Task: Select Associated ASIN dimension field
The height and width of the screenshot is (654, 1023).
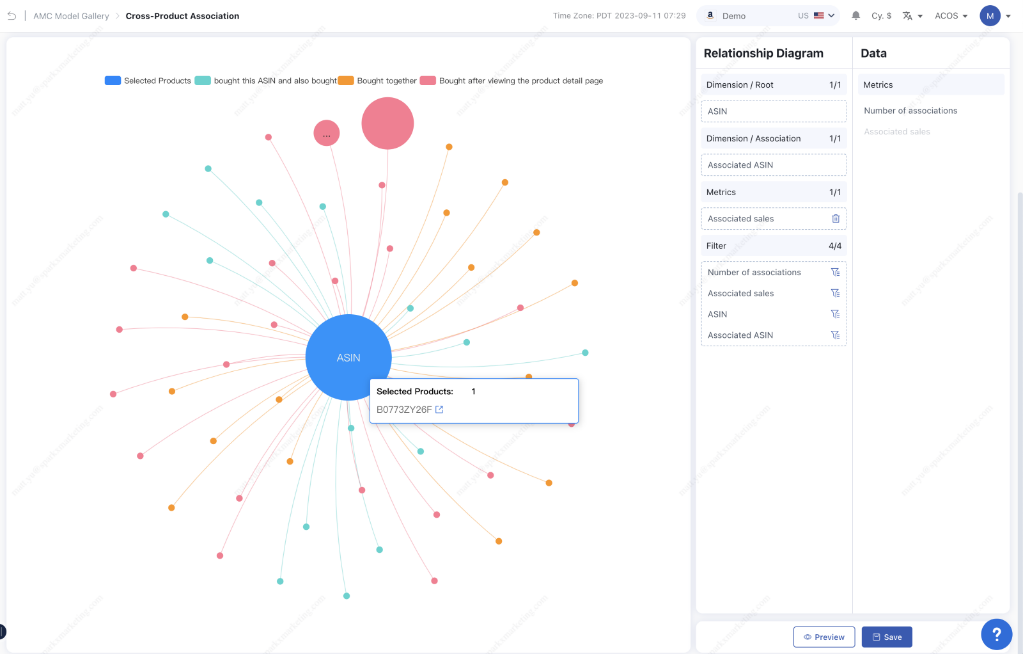Action: 774,165
